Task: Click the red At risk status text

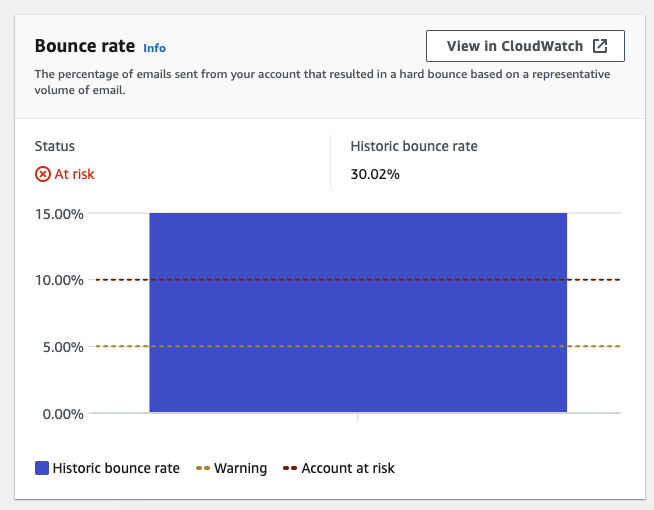Action: pos(74,174)
